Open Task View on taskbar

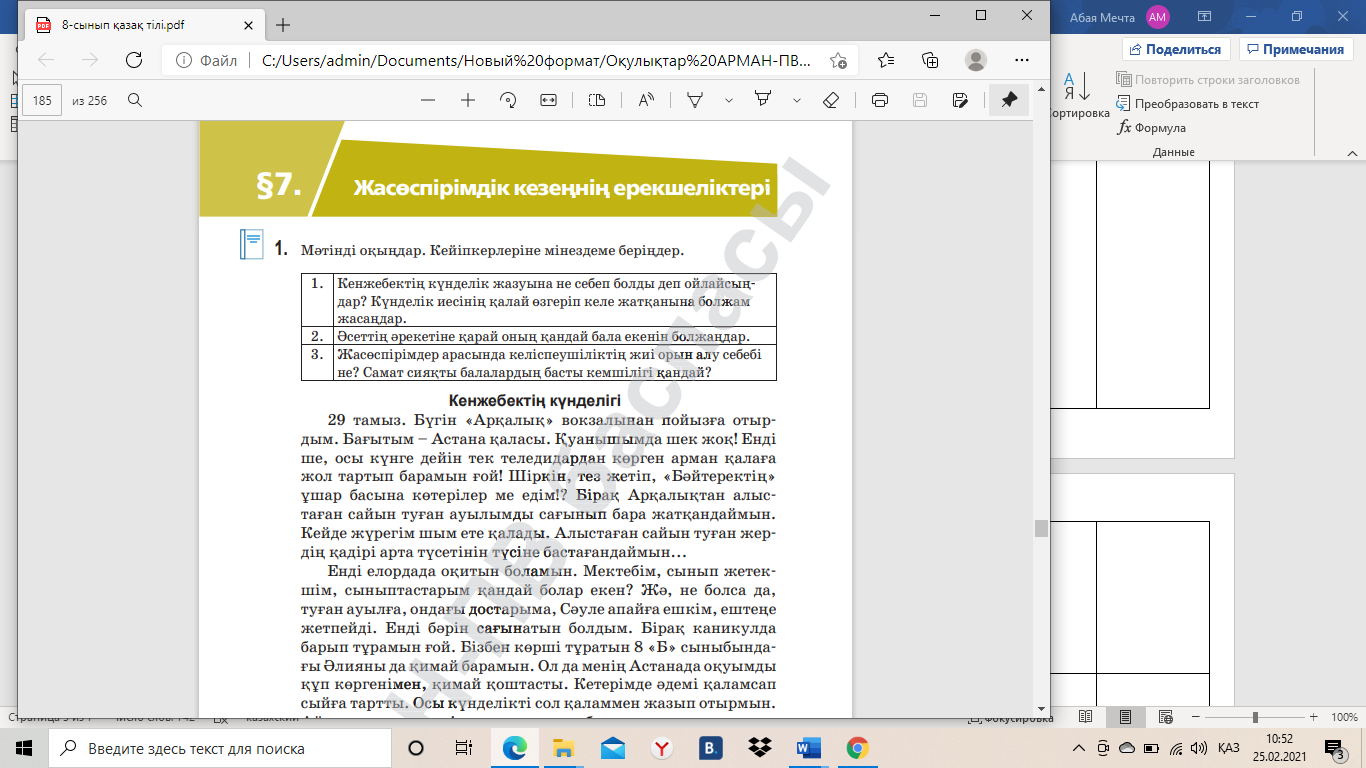pyautogui.click(x=464, y=748)
